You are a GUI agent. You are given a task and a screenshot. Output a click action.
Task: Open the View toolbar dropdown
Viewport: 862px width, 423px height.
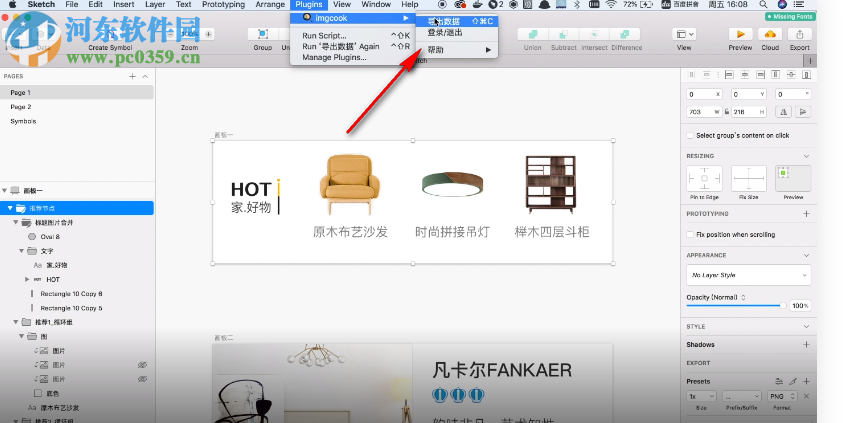click(x=684, y=34)
